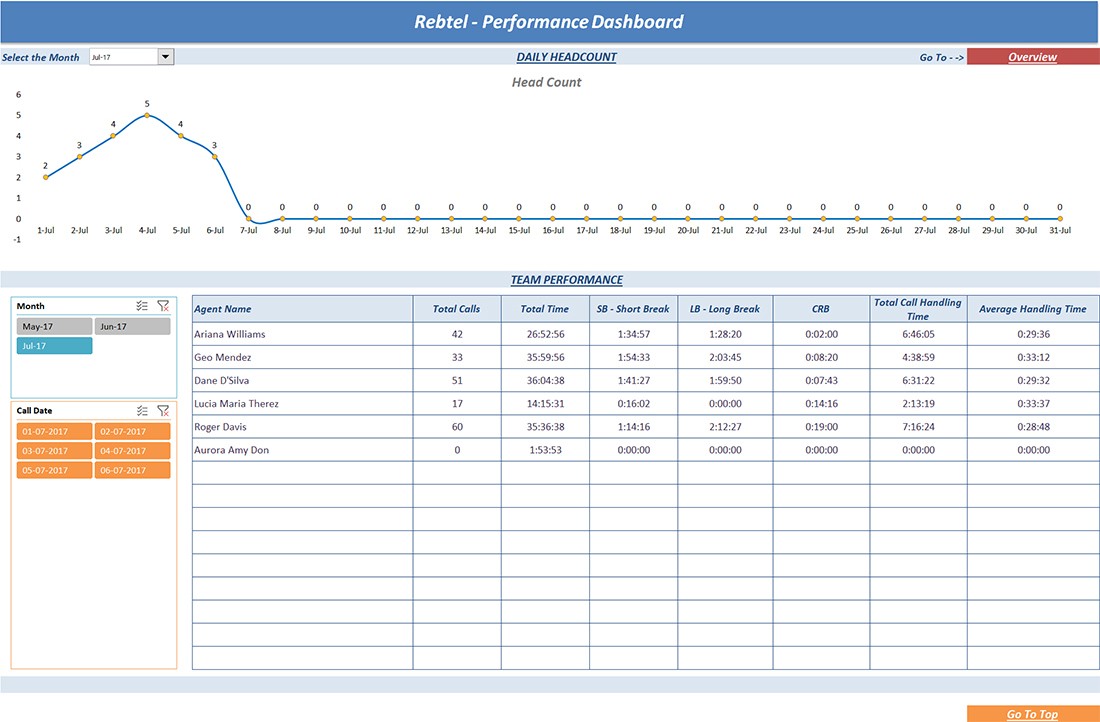Click Ariana Williams' total calls value 42
This screenshot has height=722, width=1100.
pyautogui.click(x=457, y=334)
